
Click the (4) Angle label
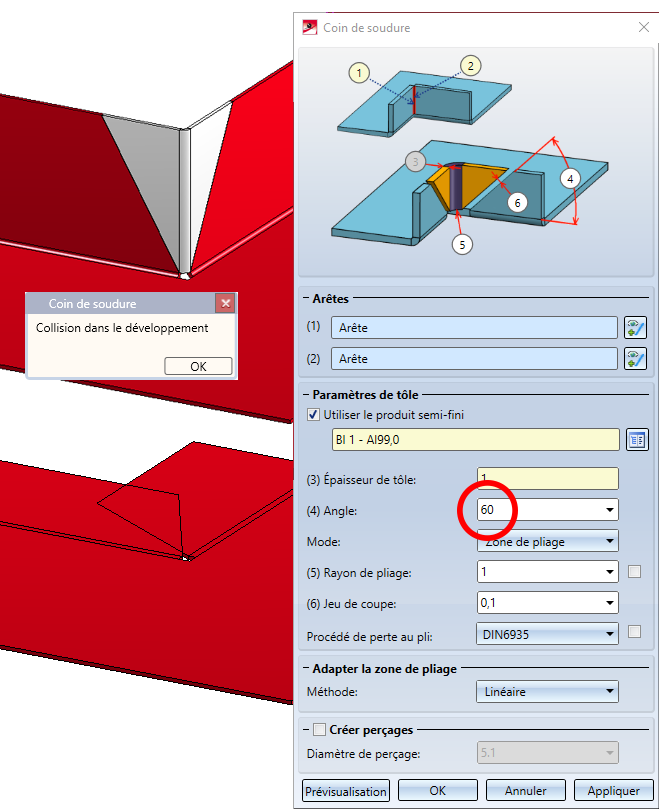331,511
